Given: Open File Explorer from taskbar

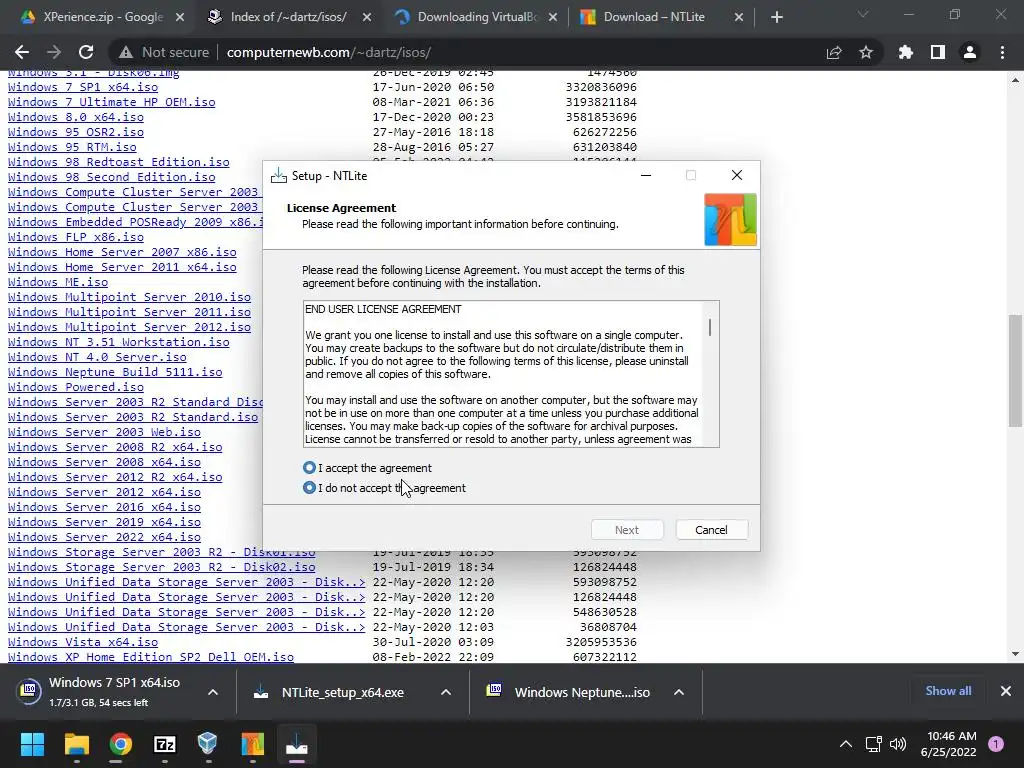Looking at the screenshot, I should [x=76, y=744].
